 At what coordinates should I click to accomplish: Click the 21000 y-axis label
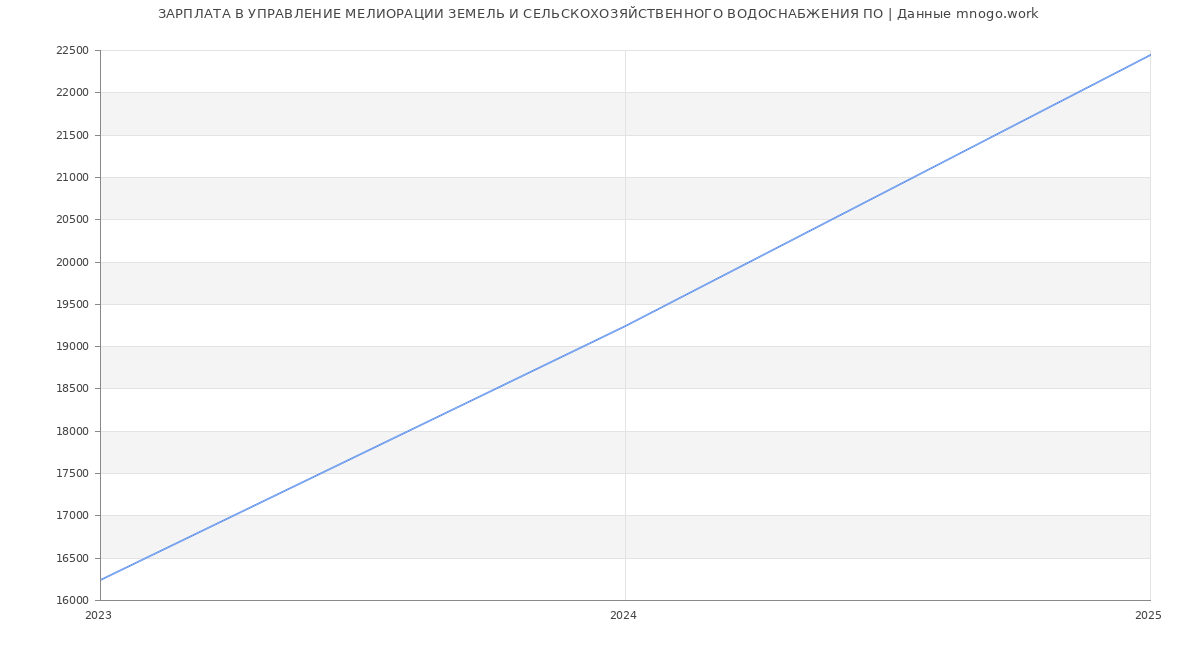tap(72, 178)
